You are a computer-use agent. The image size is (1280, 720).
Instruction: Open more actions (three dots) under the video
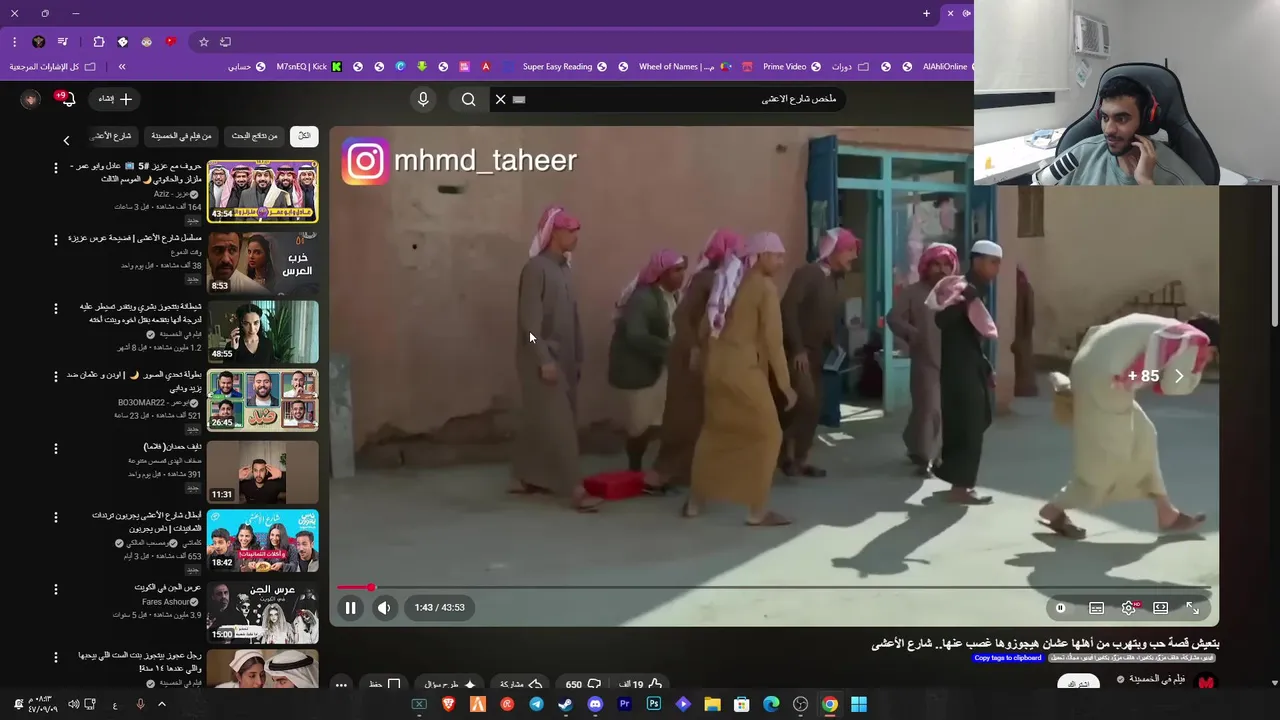click(341, 685)
